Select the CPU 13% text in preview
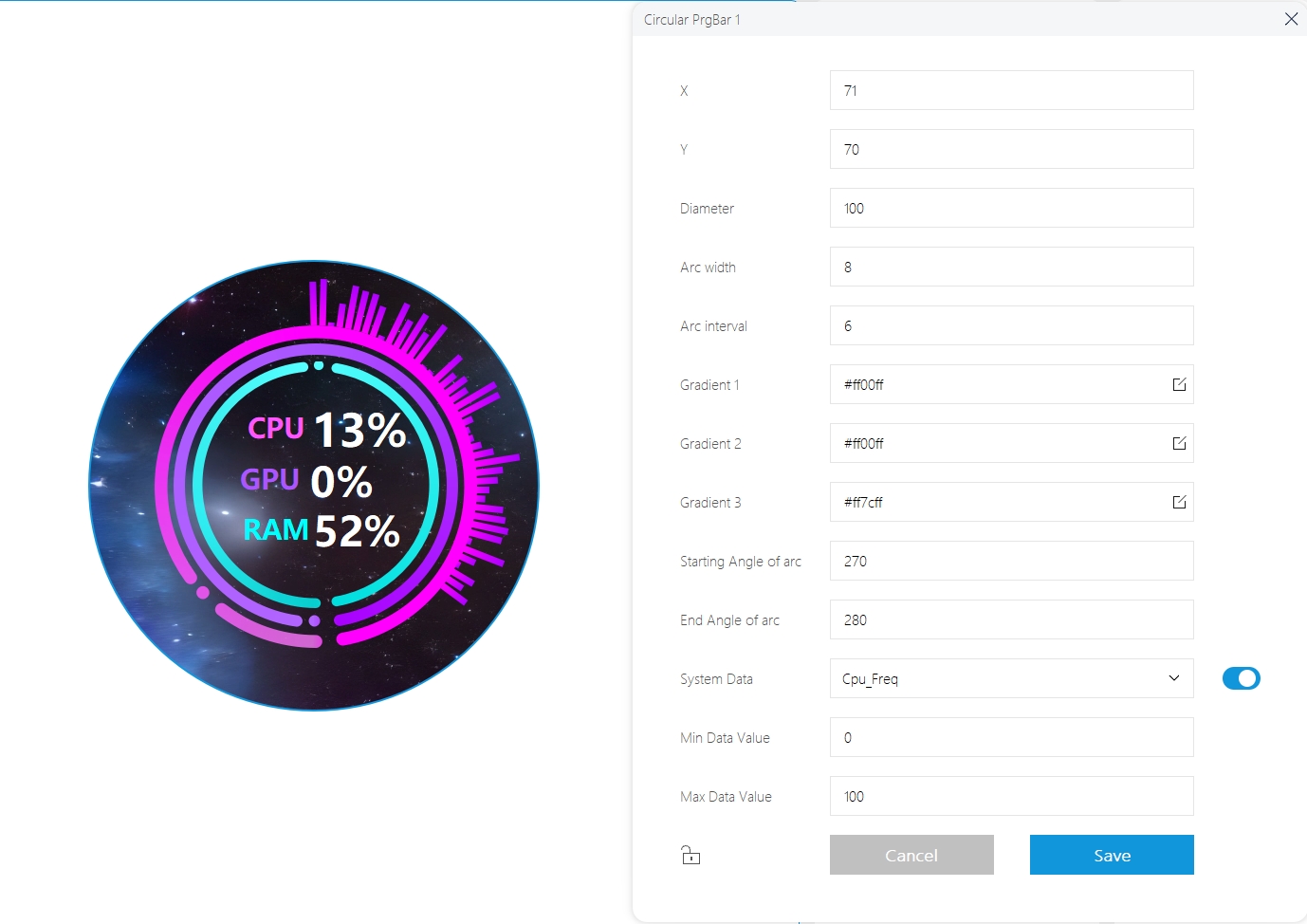 point(327,430)
